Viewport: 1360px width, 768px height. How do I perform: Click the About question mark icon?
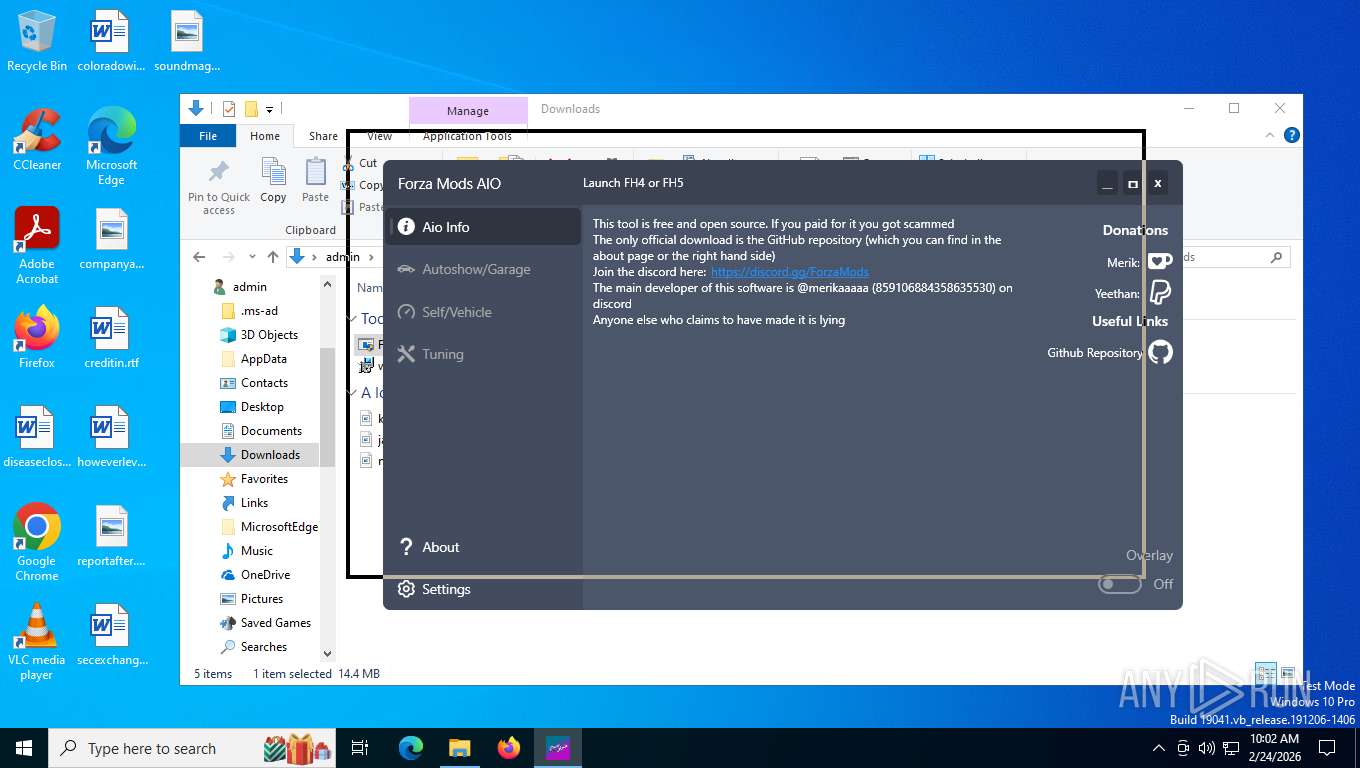coord(406,547)
